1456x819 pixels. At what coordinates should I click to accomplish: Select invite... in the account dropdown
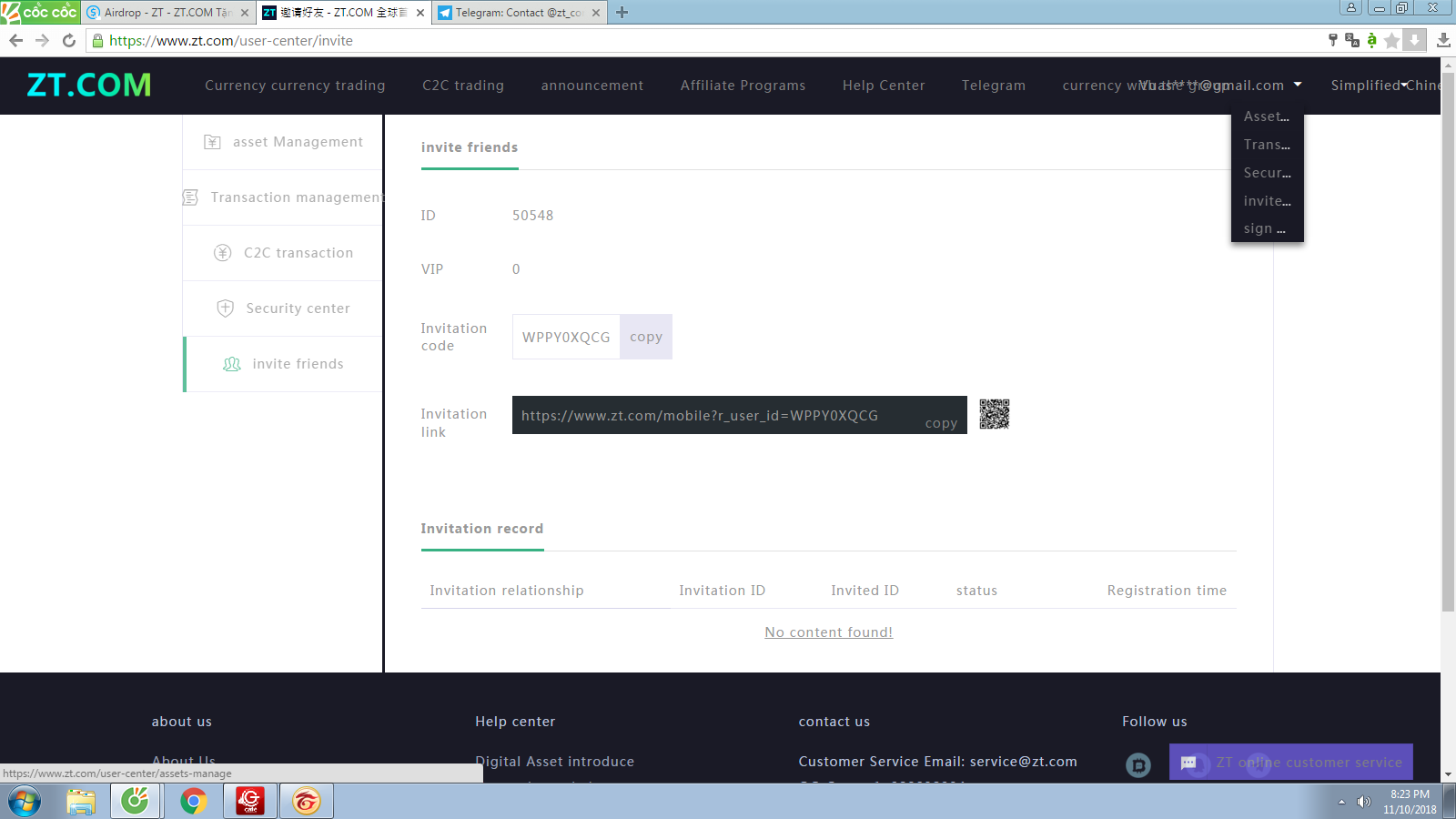1267,201
